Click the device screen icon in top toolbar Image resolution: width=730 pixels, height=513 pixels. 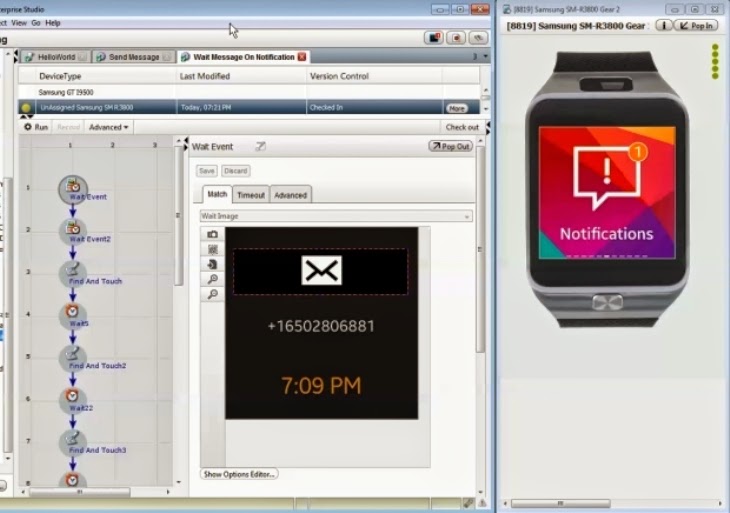(x=433, y=38)
